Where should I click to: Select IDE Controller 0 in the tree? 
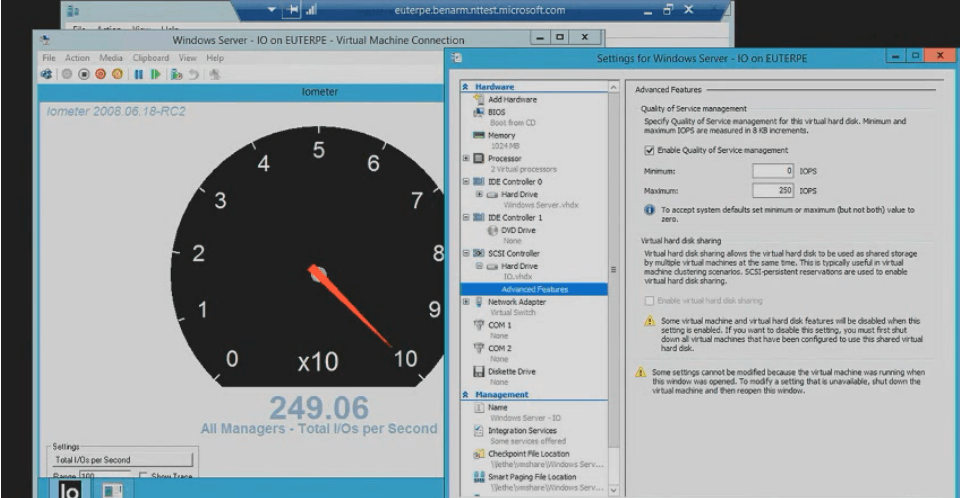(515, 182)
